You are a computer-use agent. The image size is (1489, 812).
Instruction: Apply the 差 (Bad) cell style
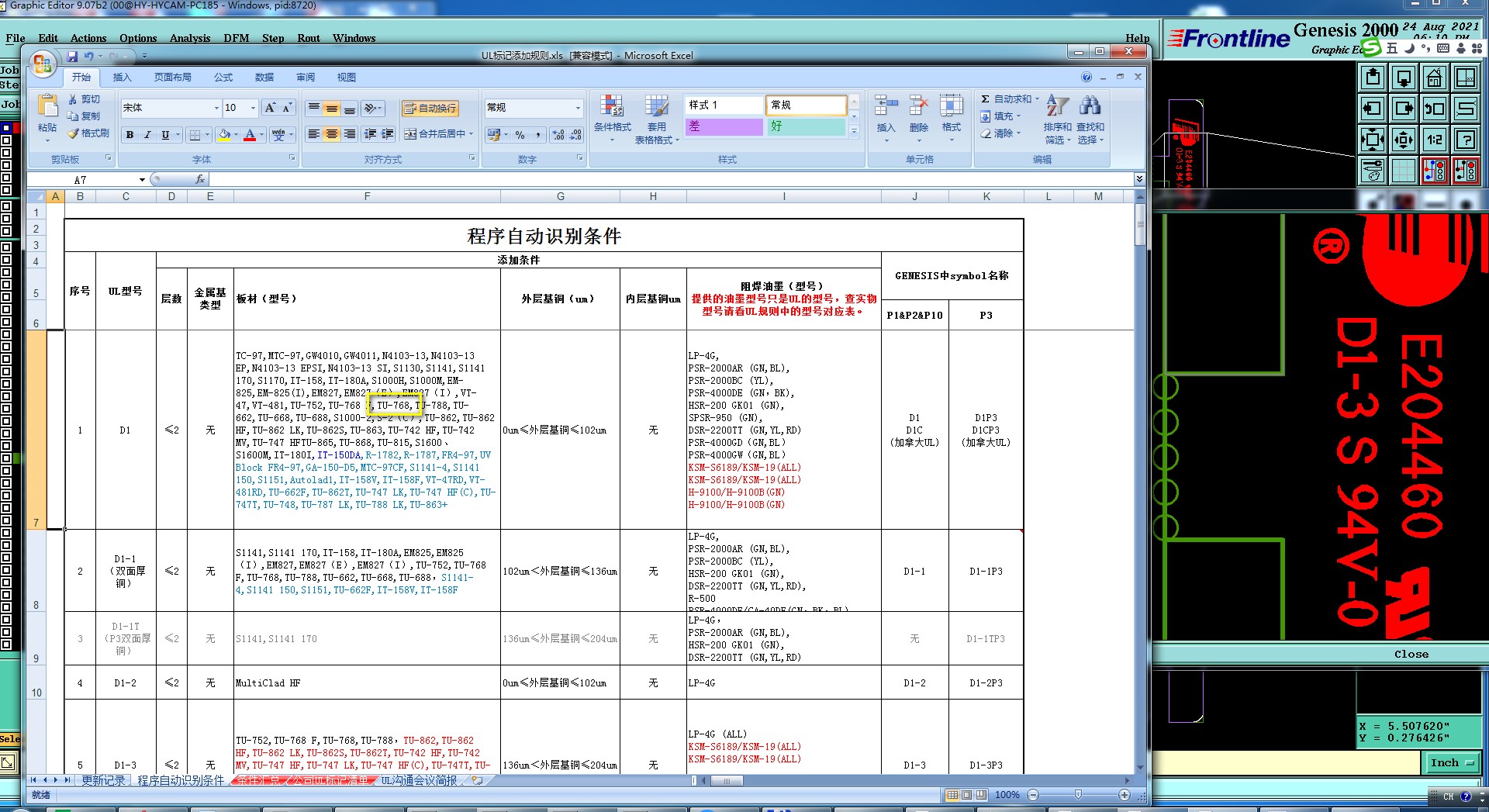pos(724,126)
